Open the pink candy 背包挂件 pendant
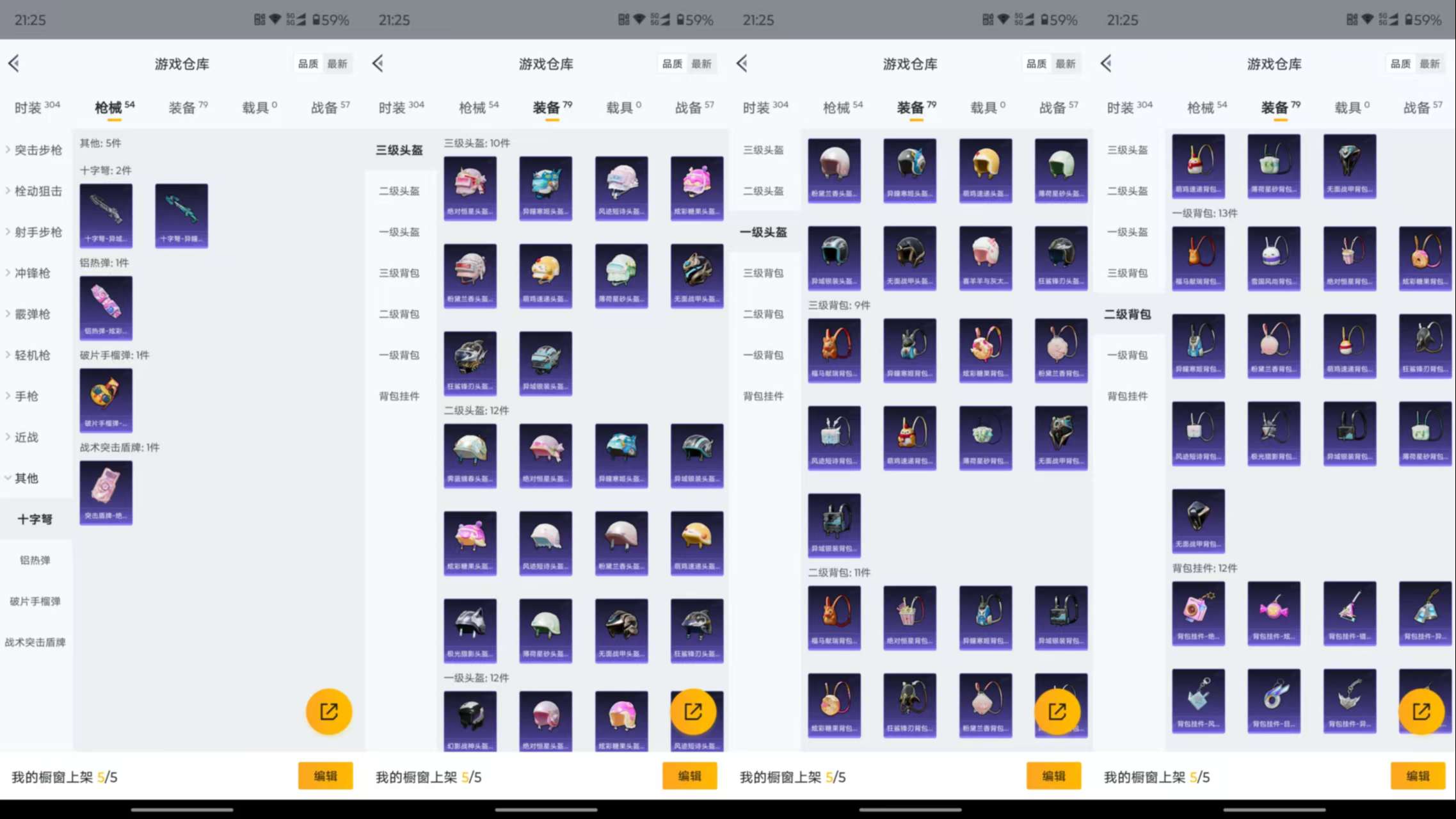 tap(1274, 613)
